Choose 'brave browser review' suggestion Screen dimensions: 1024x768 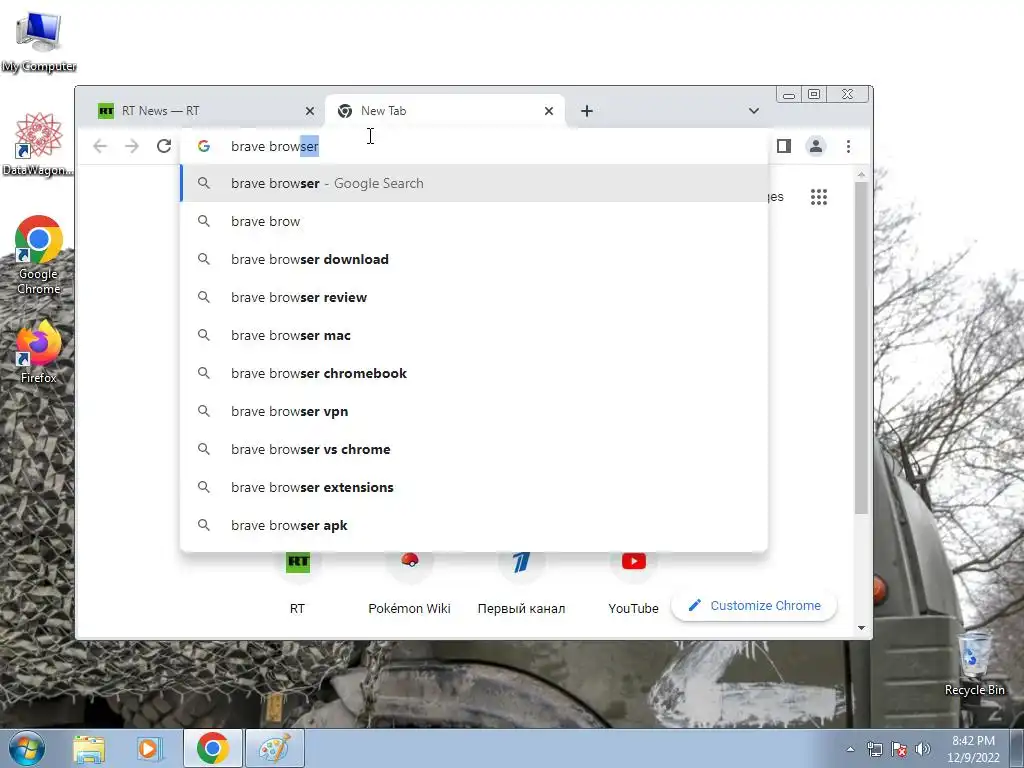(474, 297)
